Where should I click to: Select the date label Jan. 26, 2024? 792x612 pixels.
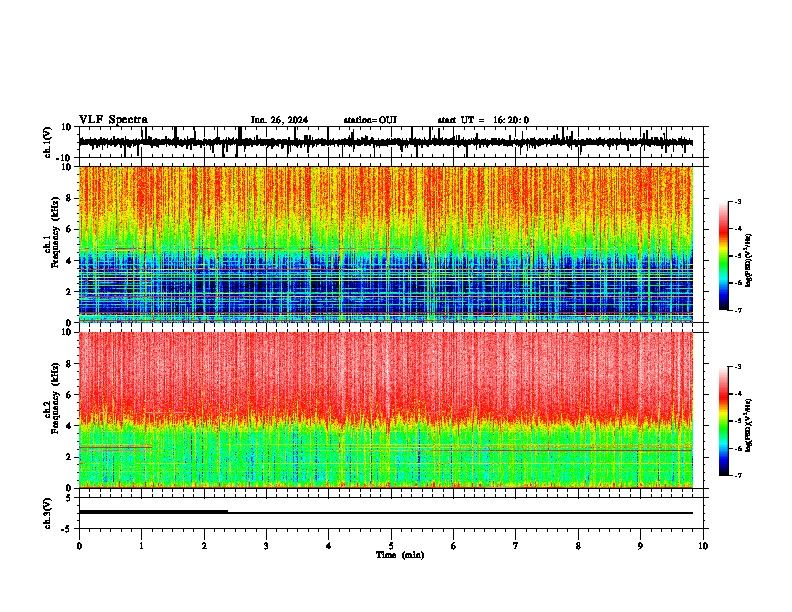279,120
